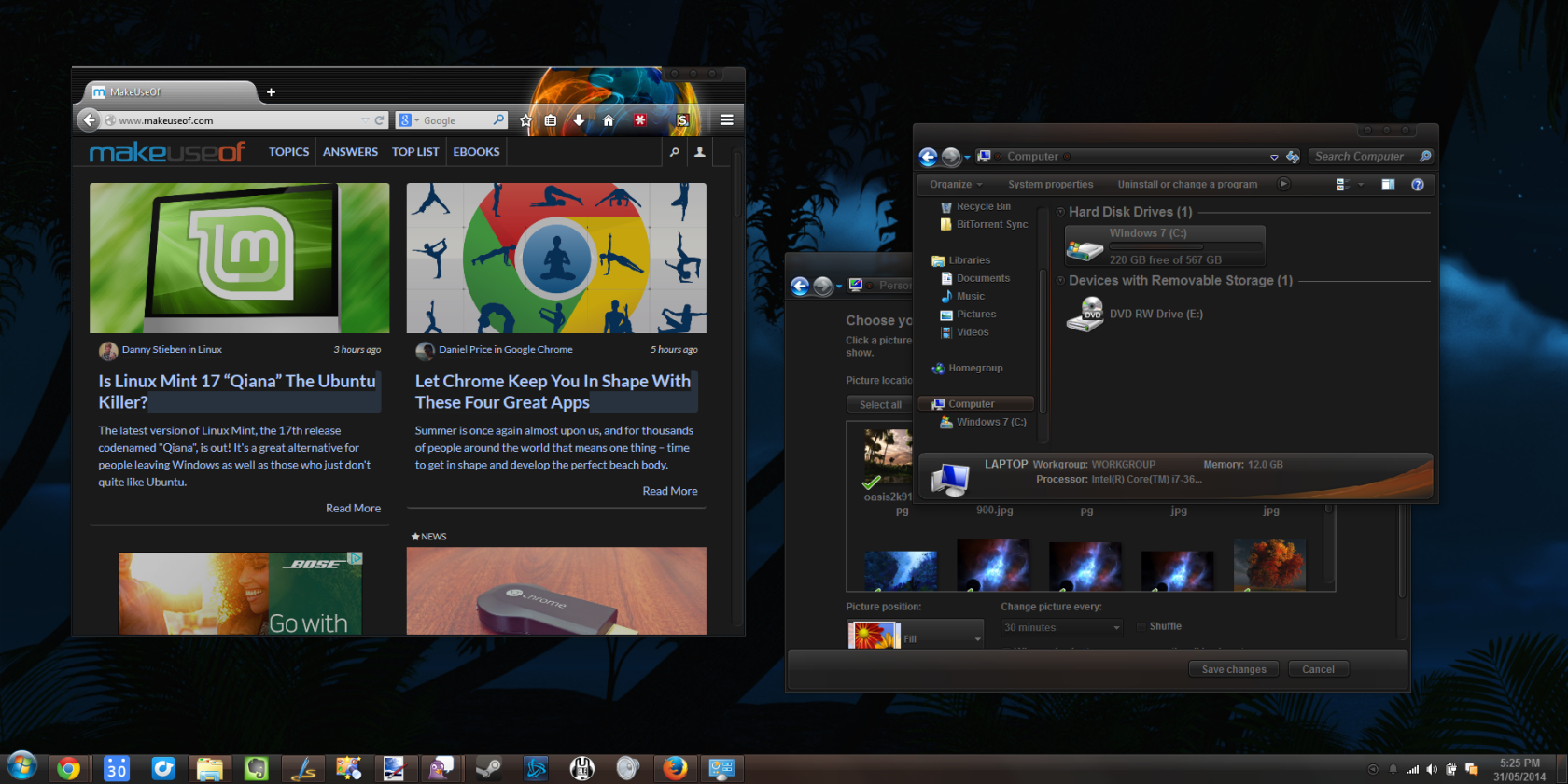Bookmark this page with the star icon
Screen dimensions: 1568x784
point(525,120)
